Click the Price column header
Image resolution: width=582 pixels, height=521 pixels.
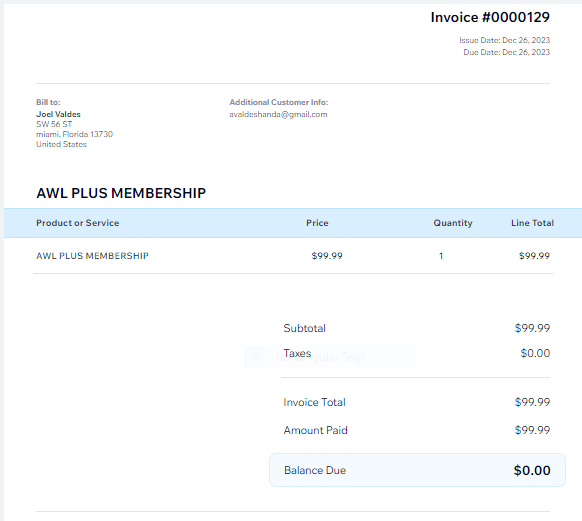(317, 223)
